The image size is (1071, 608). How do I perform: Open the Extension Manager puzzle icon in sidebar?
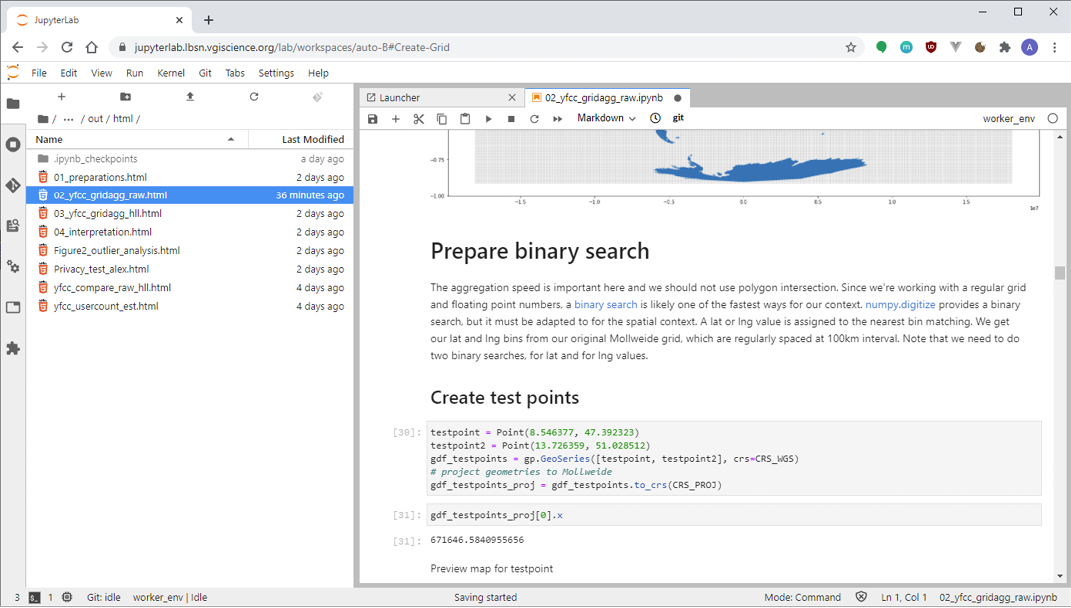pyautogui.click(x=13, y=349)
